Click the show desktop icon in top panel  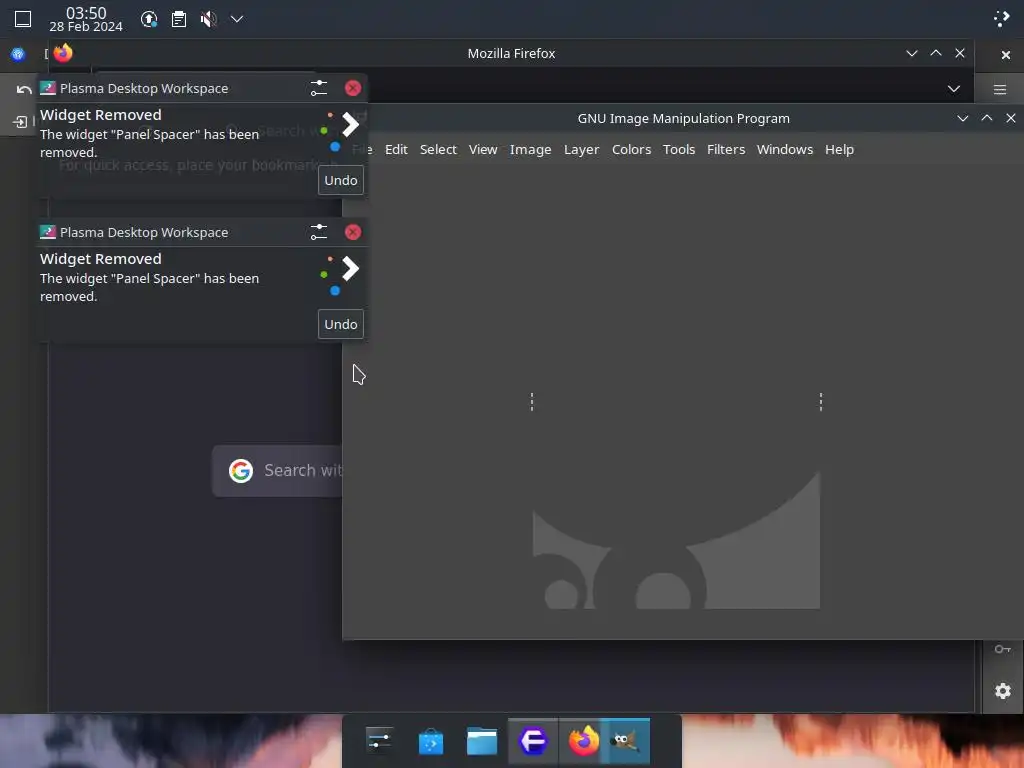(23, 19)
